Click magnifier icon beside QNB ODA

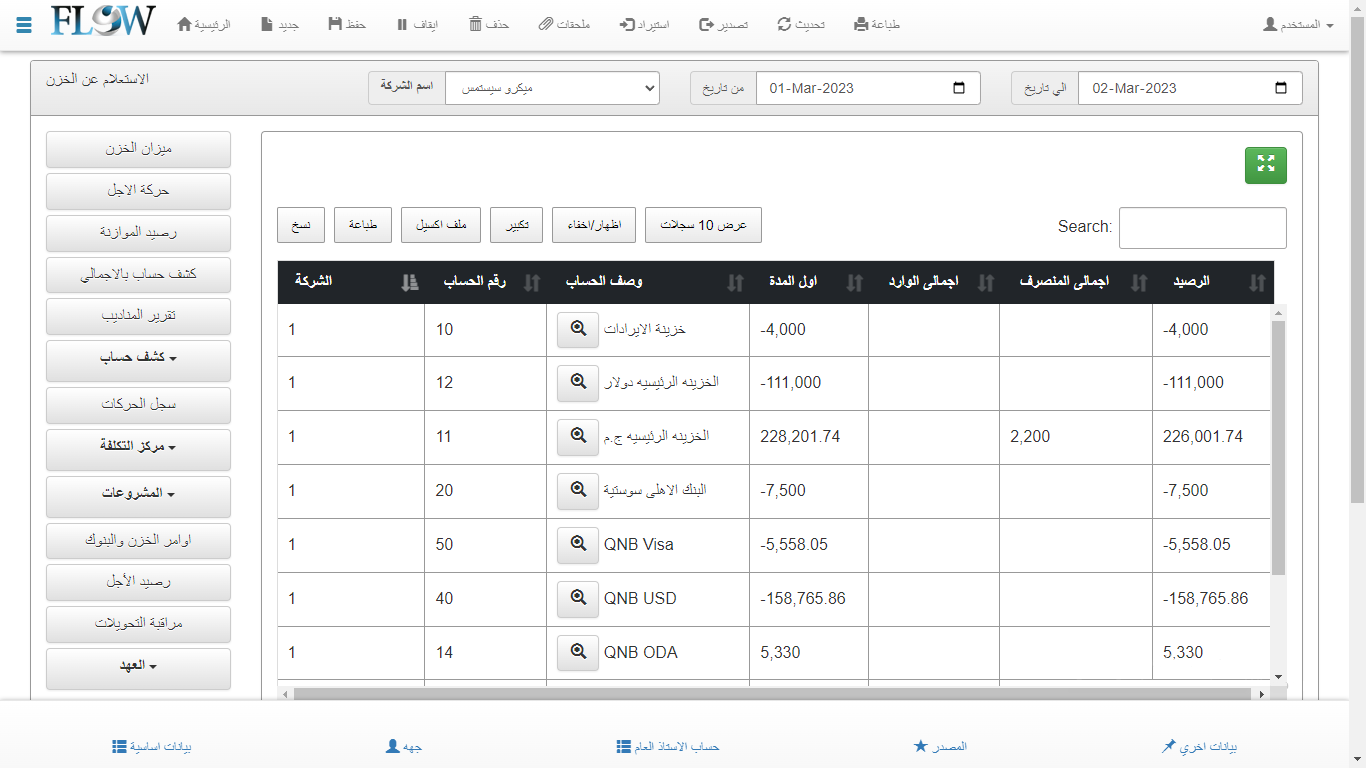[577, 653]
